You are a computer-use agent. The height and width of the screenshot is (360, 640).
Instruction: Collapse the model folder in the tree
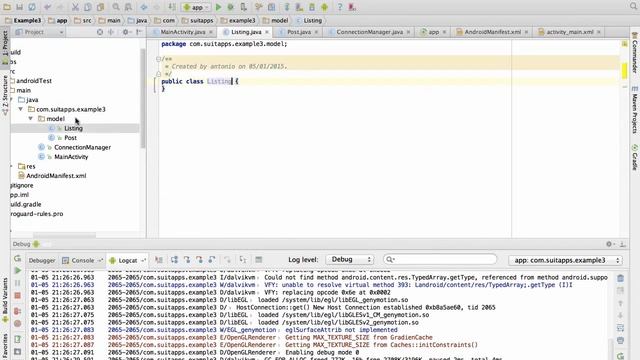[x=31, y=119]
